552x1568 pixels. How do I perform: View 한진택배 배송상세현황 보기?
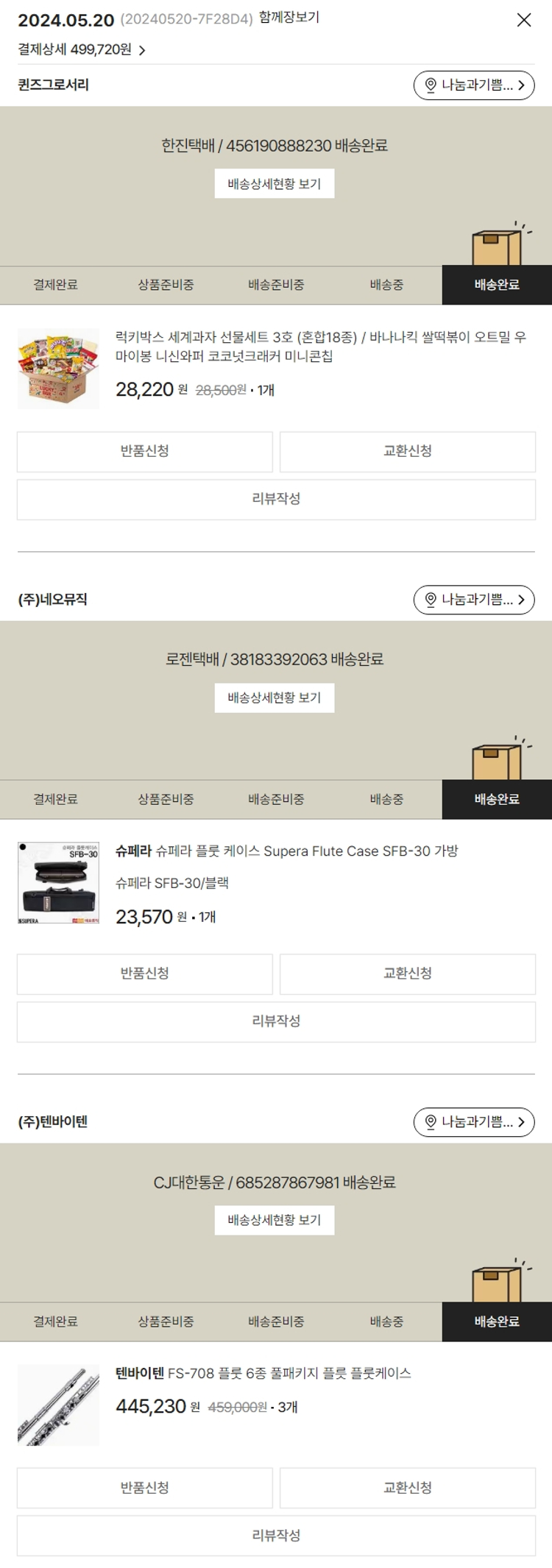(275, 184)
